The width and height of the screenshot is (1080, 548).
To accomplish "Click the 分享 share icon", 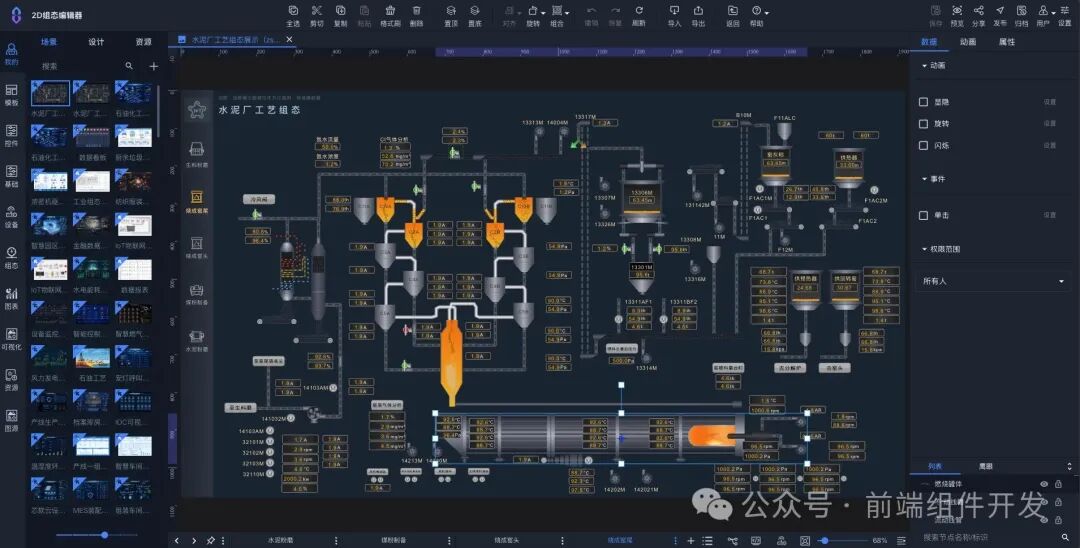I will pyautogui.click(x=979, y=10).
